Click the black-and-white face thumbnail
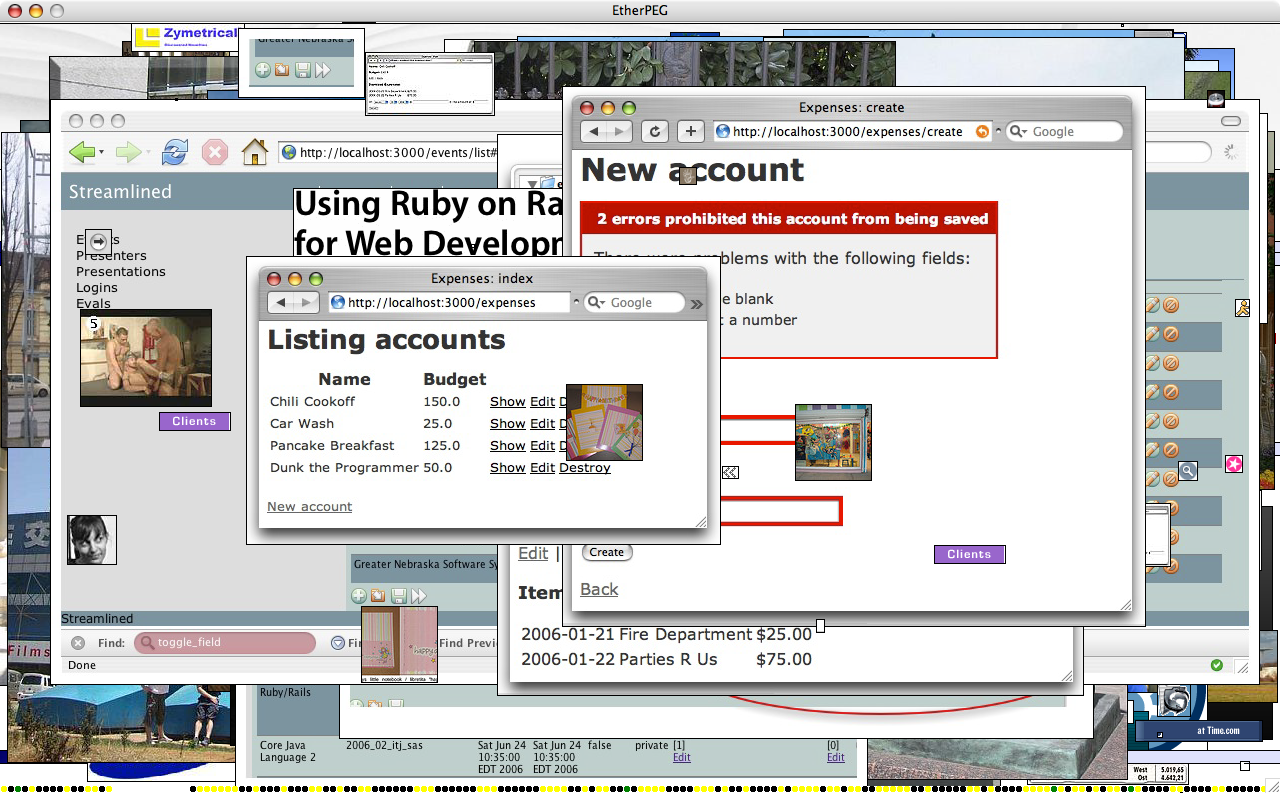Screen dimensions: 1280x793 92,540
